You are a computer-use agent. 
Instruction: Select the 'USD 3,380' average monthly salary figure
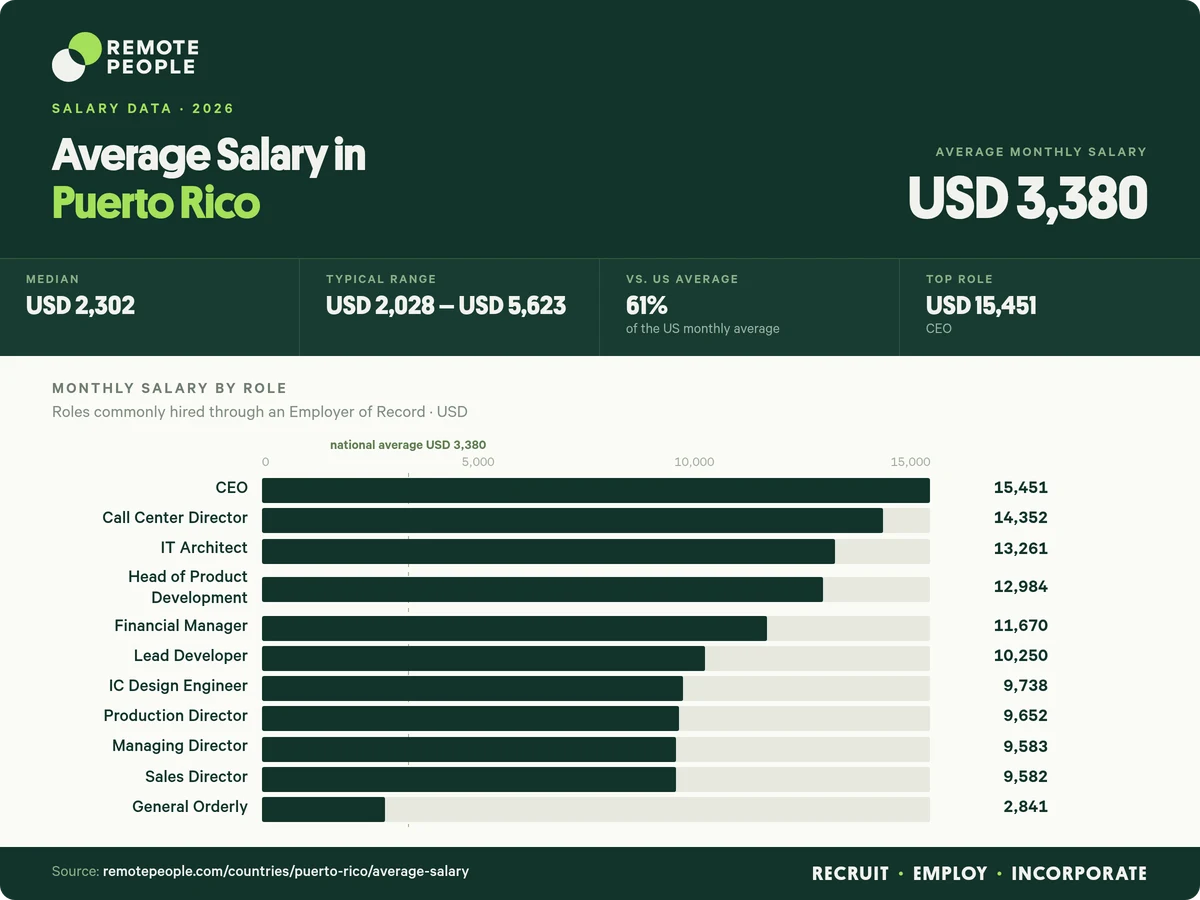point(1027,197)
